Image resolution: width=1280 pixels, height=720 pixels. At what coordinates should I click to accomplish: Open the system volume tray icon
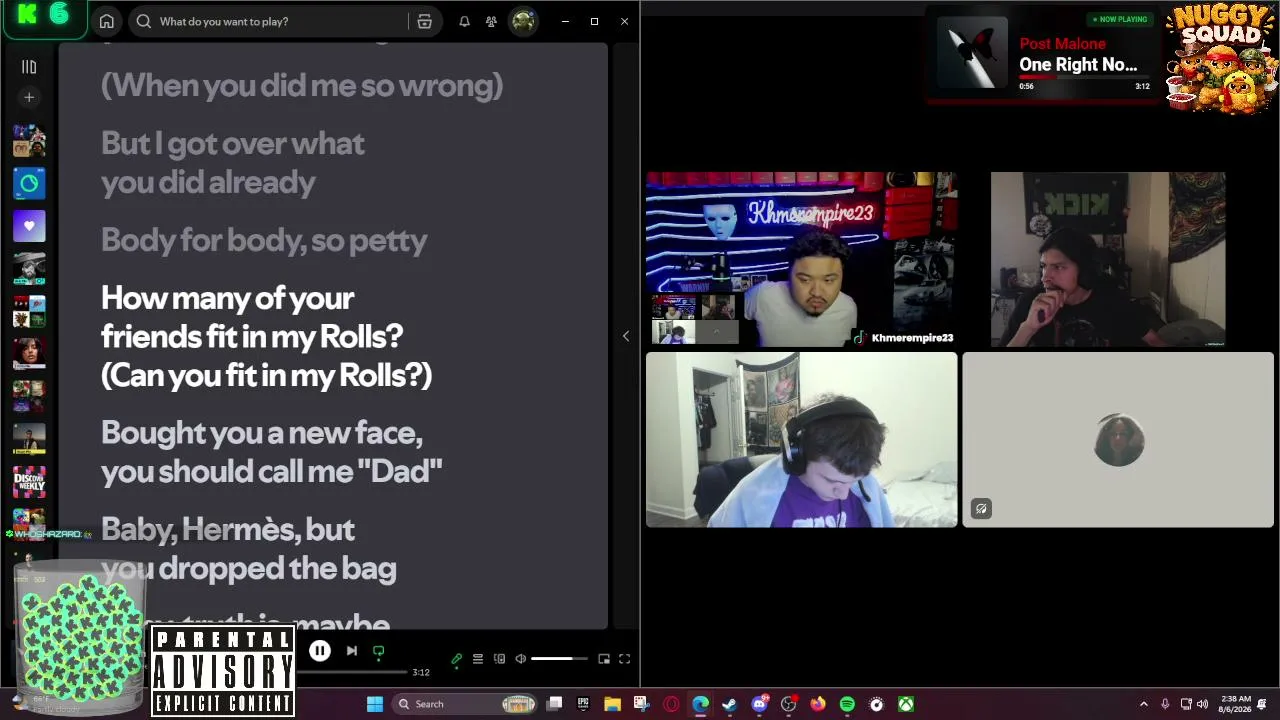(x=1202, y=704)
